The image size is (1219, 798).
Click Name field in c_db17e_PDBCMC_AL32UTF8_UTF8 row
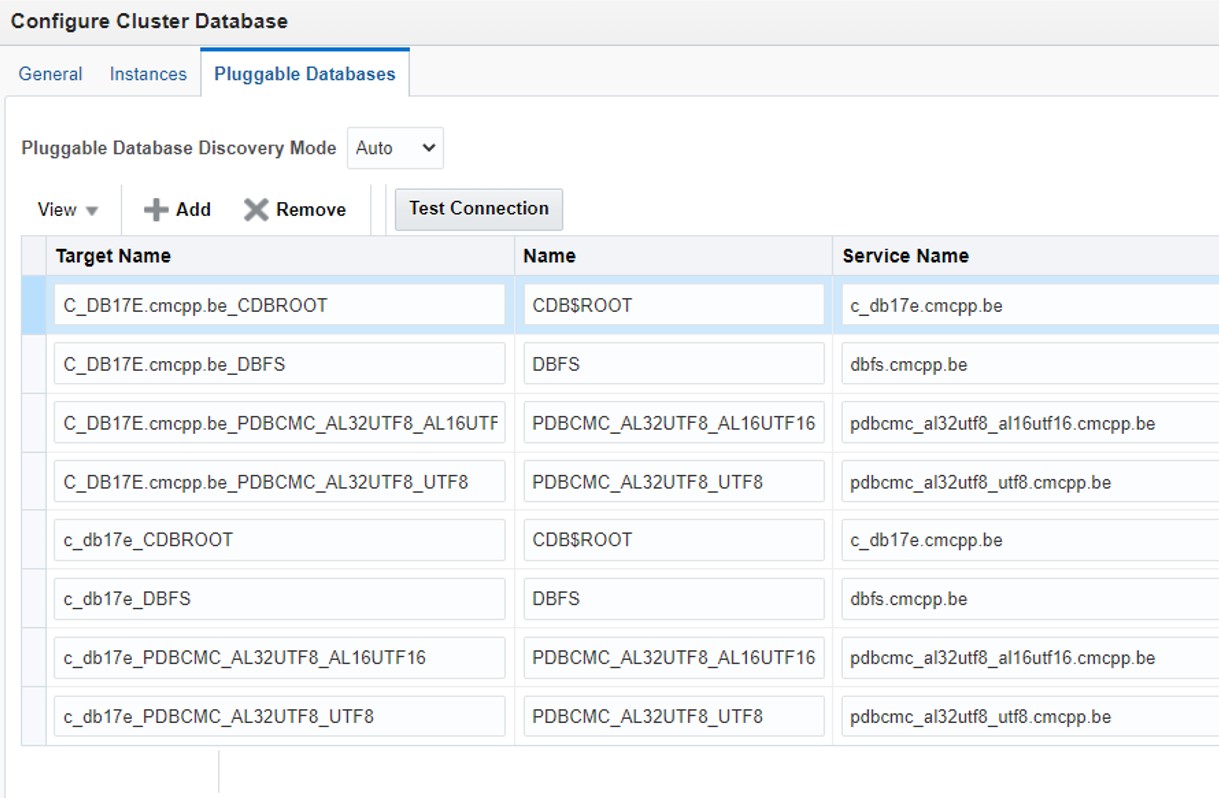coord(674,716)
